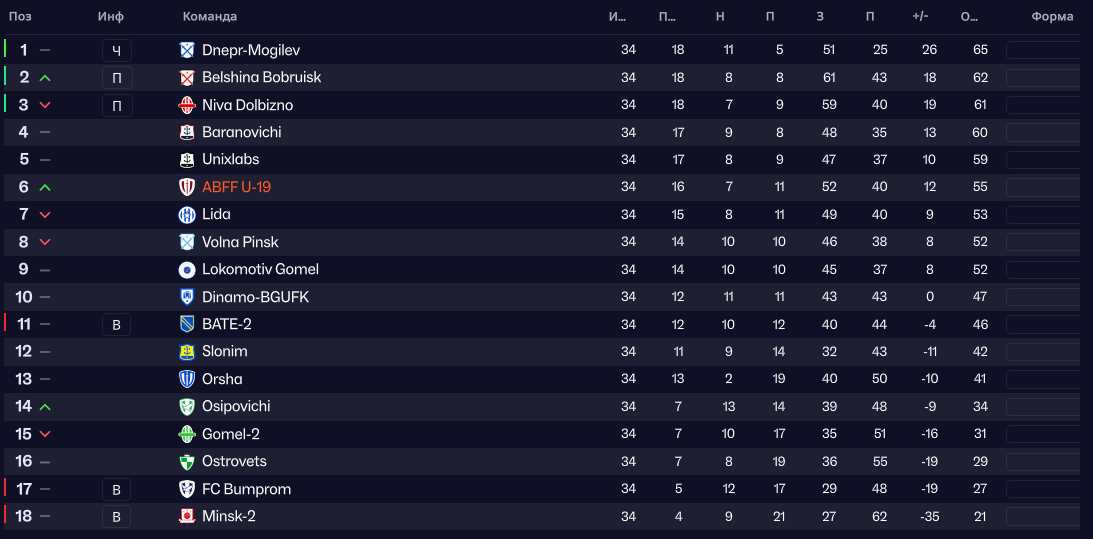Click the 'В' info badge for BATE-2
This screenshot has height=539, width=1093.
(x=116, y=324)
